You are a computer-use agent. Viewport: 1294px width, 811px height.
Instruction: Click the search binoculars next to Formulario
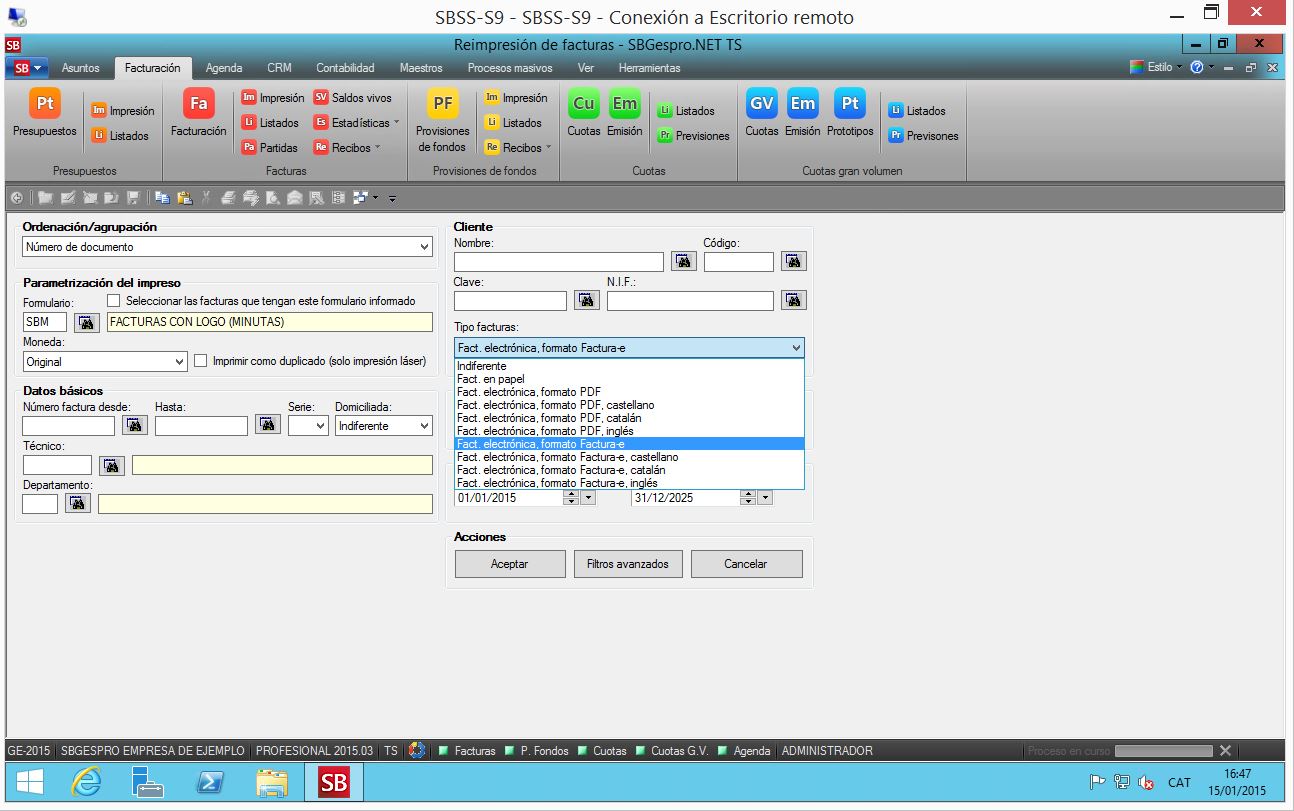pos(87,322)
